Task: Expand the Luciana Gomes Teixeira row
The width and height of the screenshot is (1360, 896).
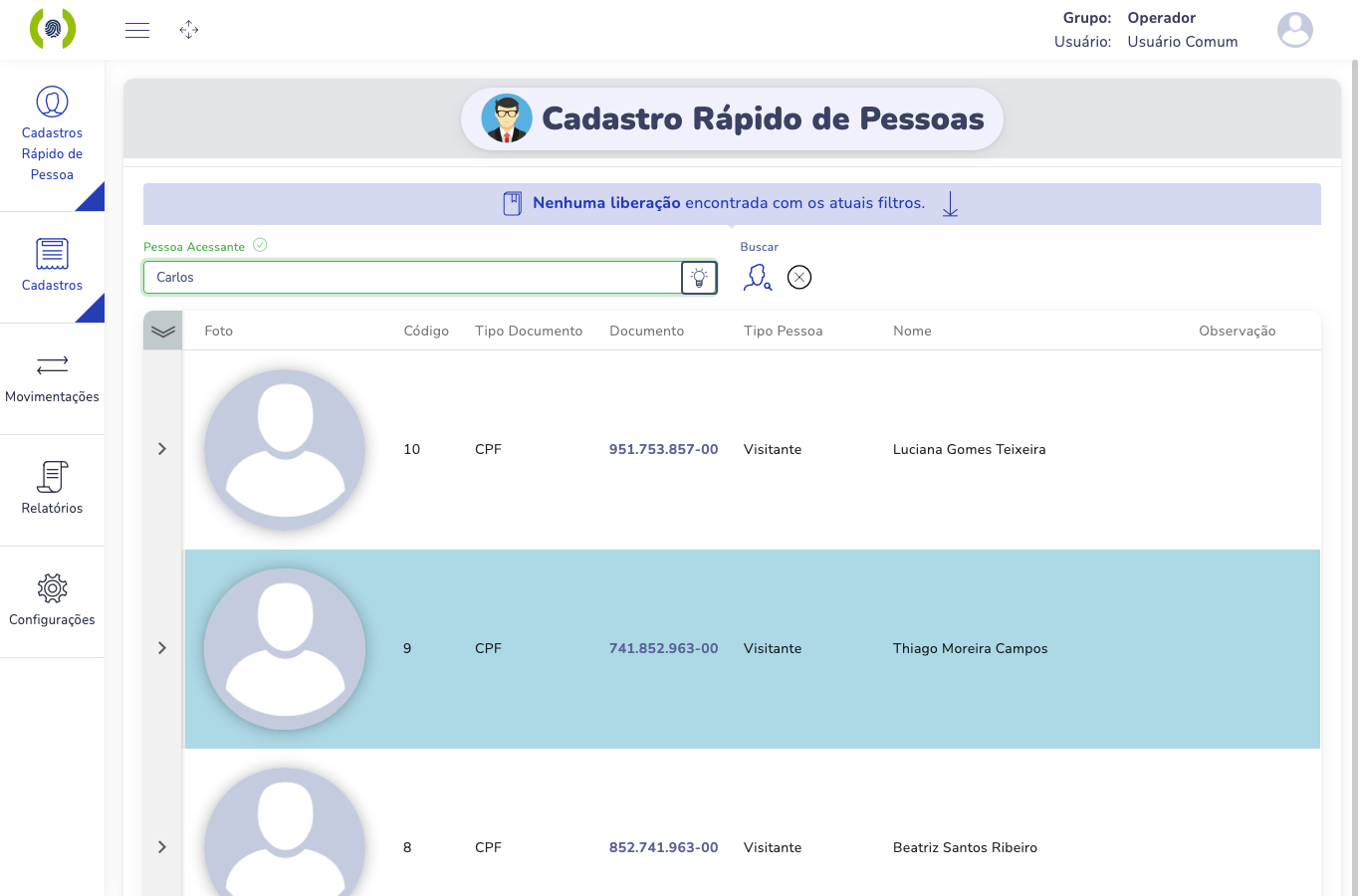Action: (x=162, y=449)
